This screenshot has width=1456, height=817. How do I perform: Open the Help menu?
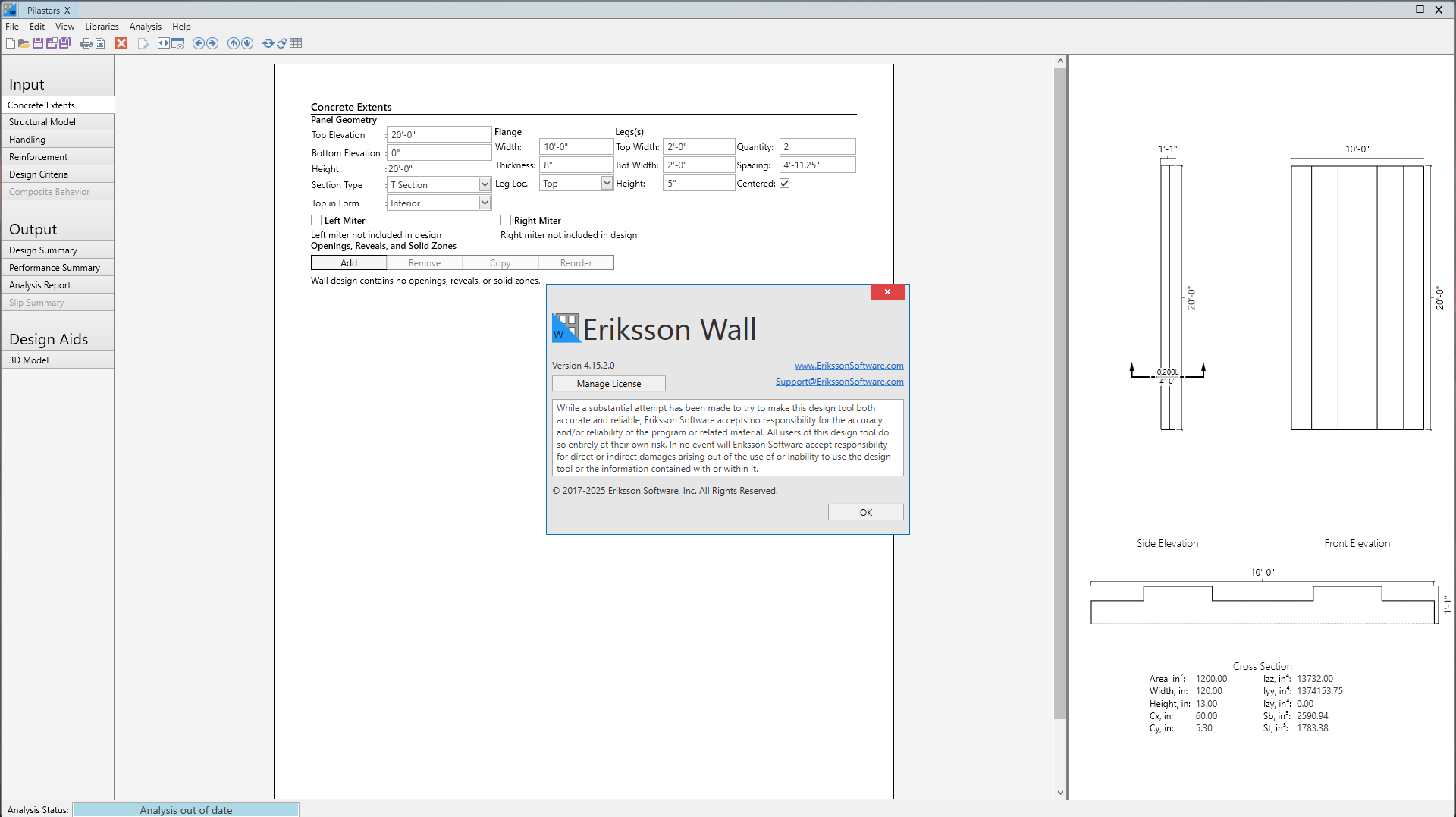pyautogui.click(x=181, y=27)
